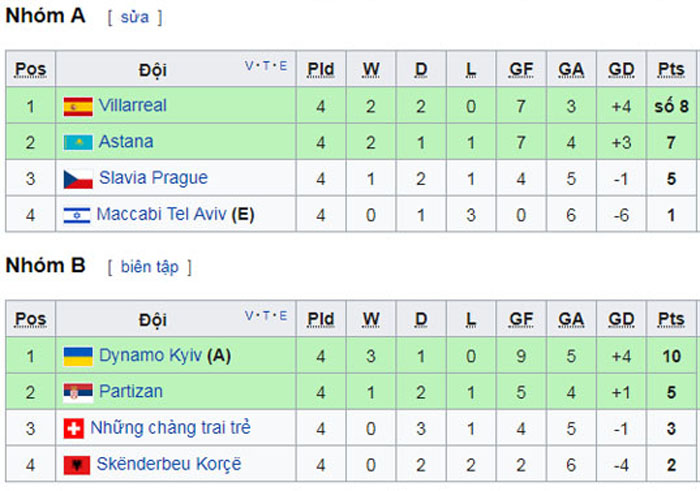Screen dimensions: 700x491
Task: Click the V link in Nhóm A table header
Action: point(249,66)
